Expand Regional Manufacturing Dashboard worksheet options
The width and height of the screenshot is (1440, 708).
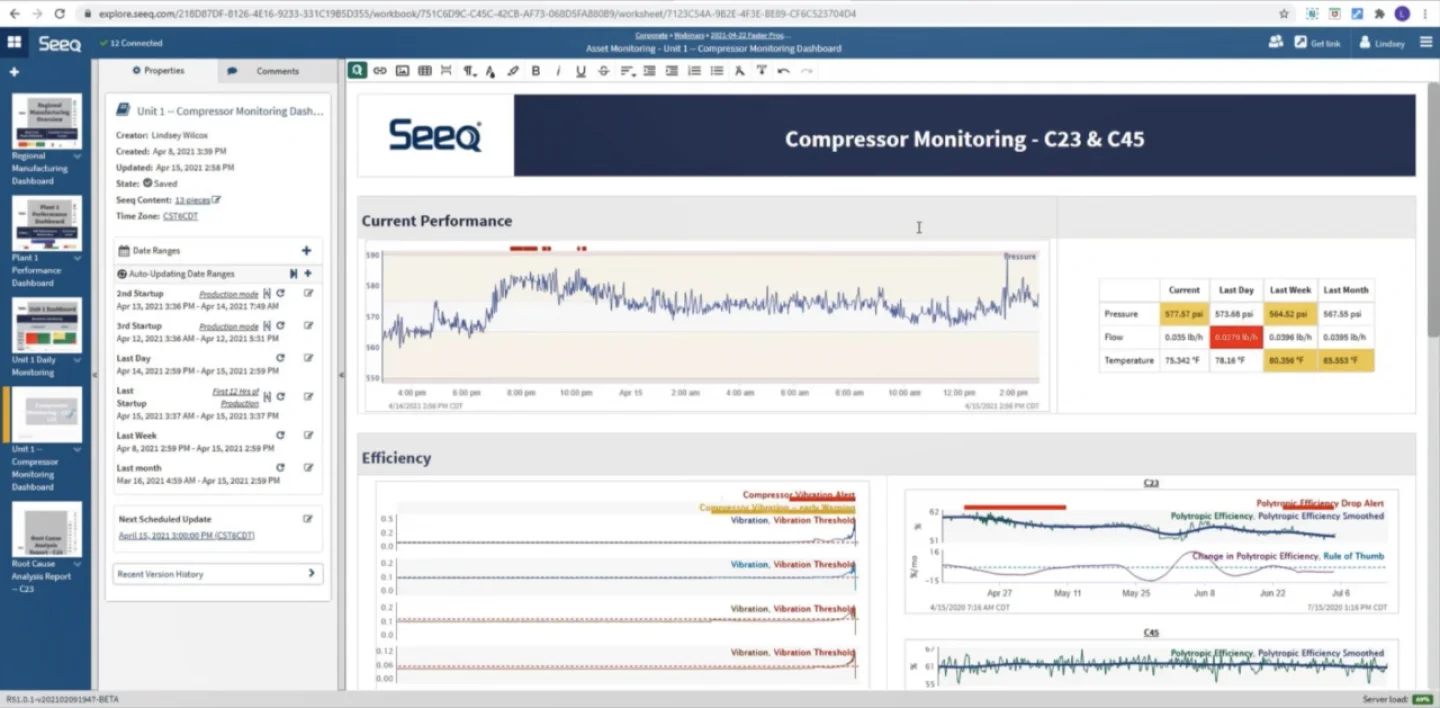[77, 156]
